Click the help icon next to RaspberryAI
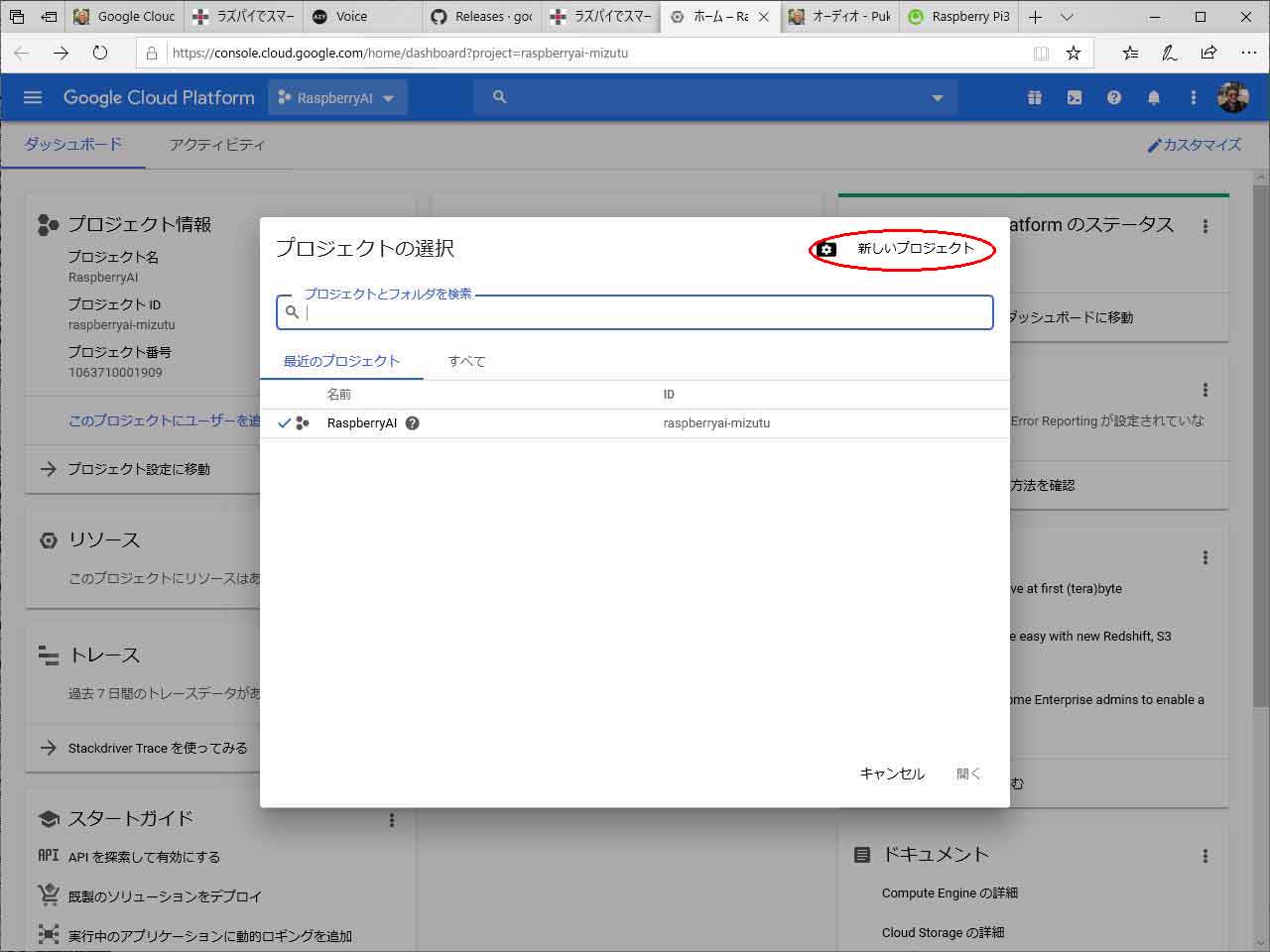Screen dimensions: 1270x952 click(413, 422)
